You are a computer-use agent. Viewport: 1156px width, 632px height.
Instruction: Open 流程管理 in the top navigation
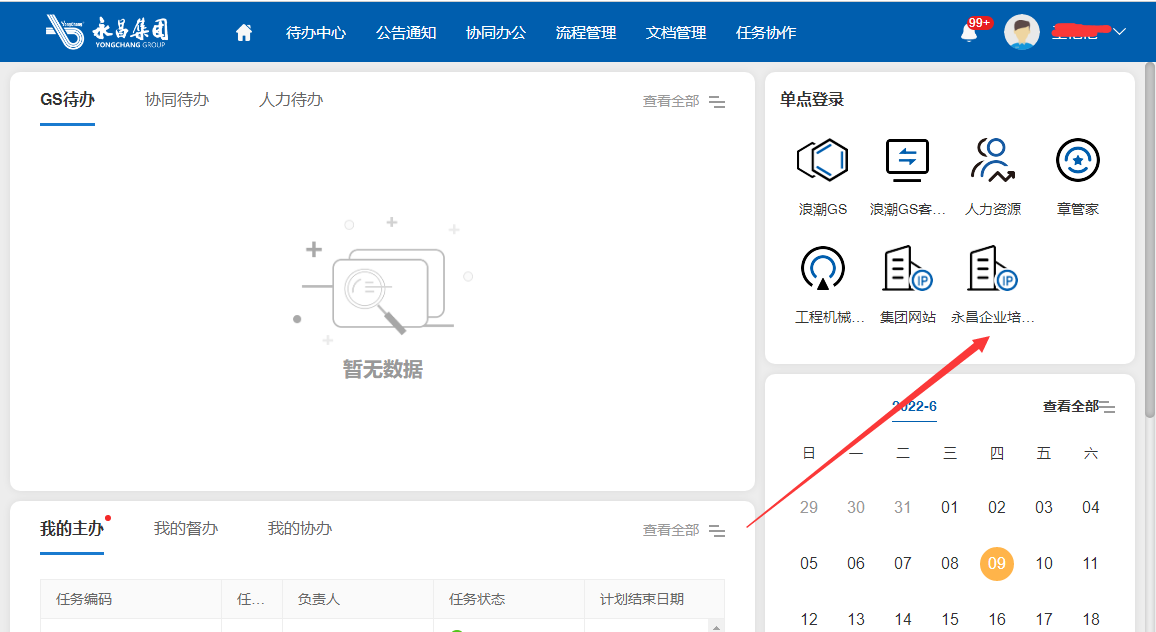pos(586,32)
